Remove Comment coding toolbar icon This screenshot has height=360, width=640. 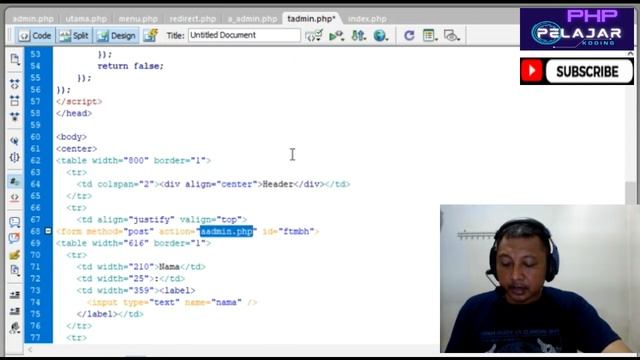coord(15,238)
